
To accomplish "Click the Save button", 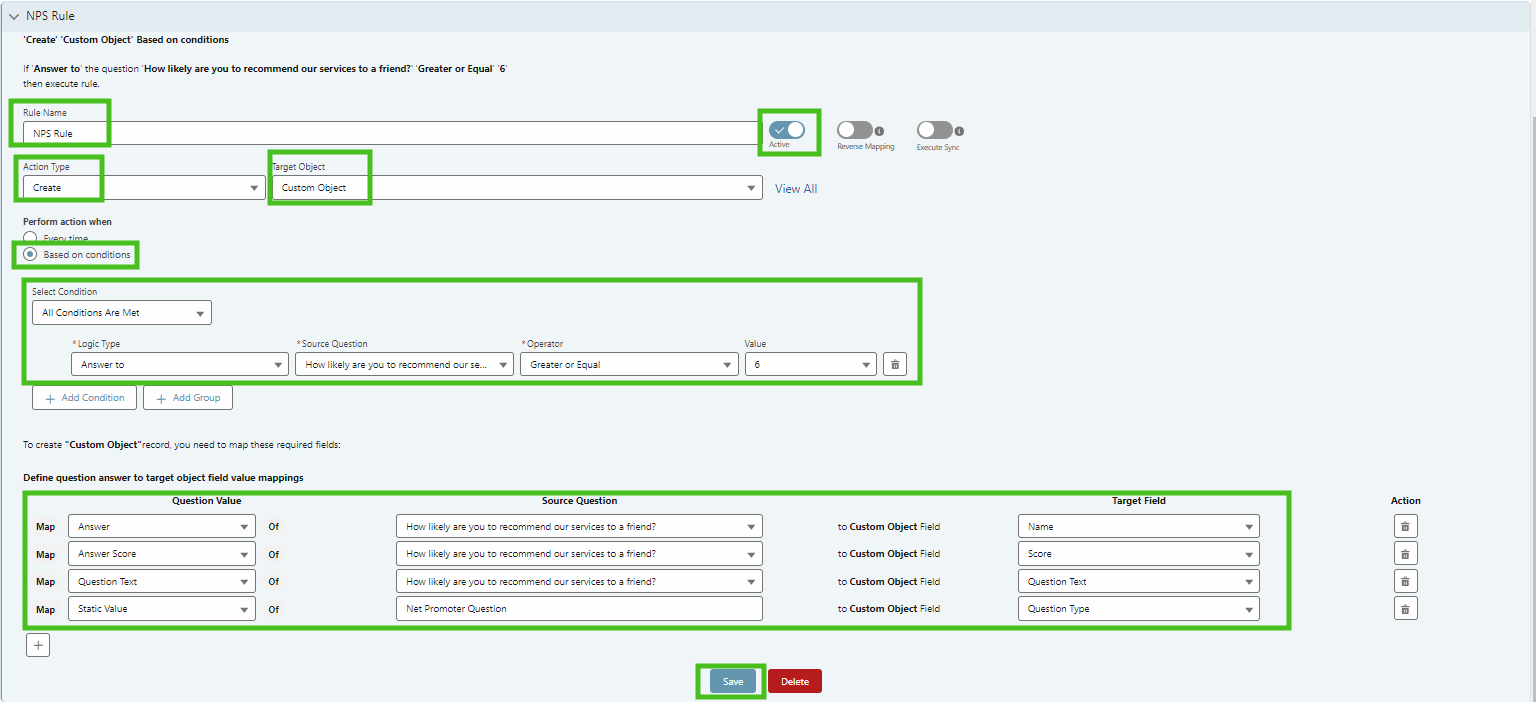I will pyautogui.click(x=733, y=681).
